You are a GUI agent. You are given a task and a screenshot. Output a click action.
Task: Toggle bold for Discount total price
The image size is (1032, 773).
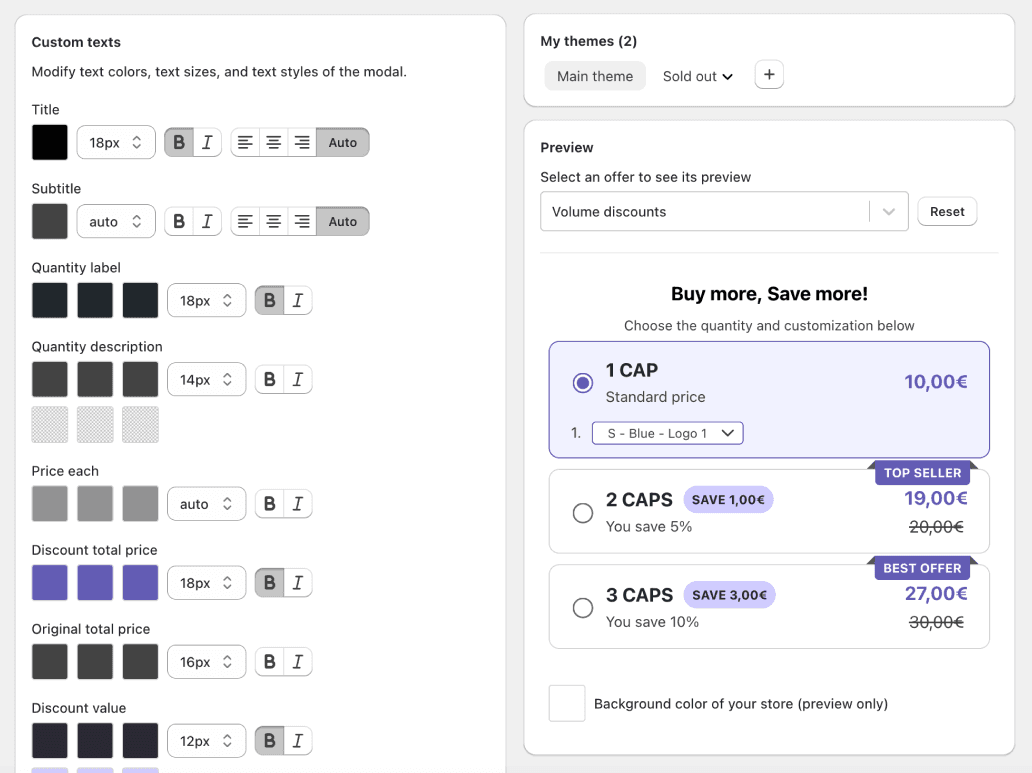270,583
